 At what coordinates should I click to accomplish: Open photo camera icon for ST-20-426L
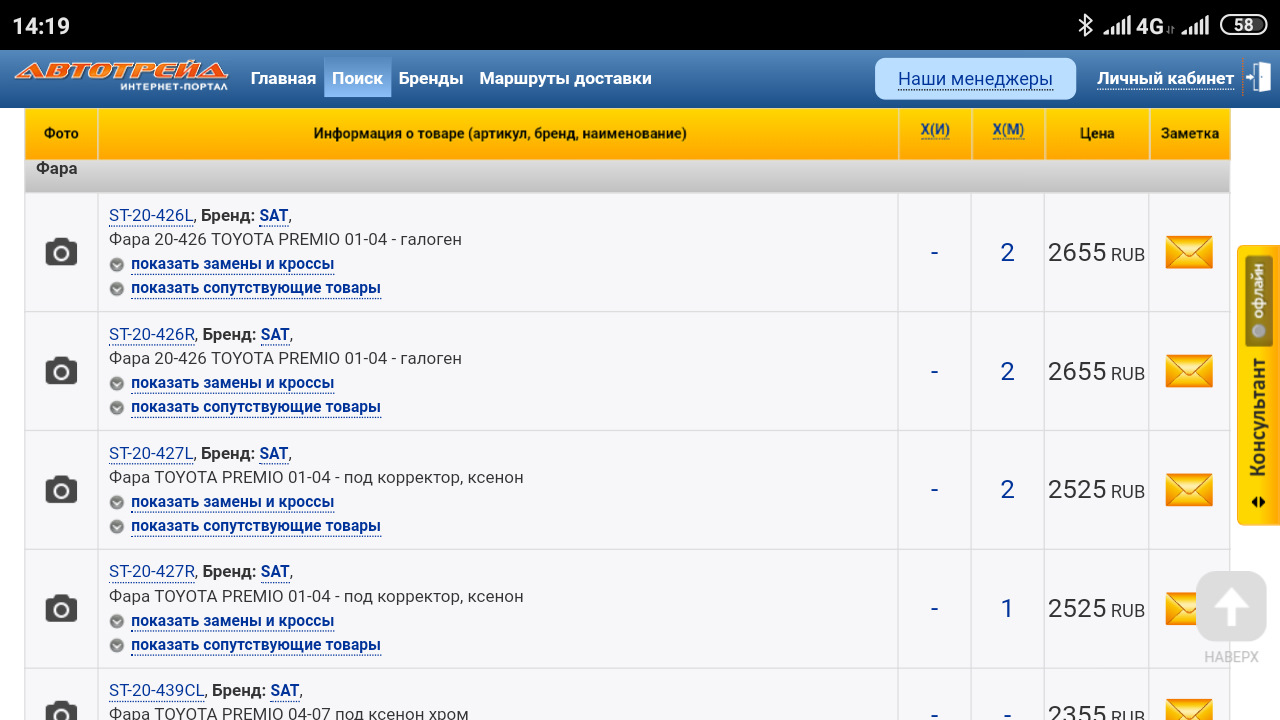pos(61,252)
